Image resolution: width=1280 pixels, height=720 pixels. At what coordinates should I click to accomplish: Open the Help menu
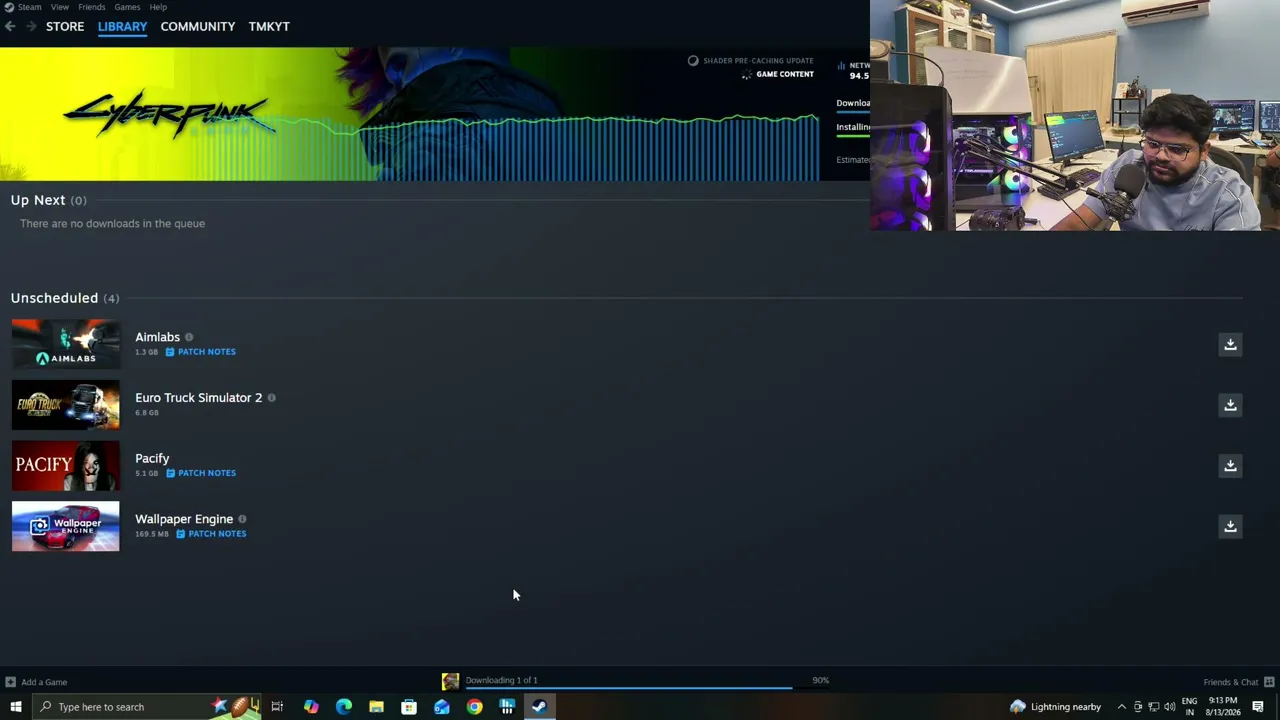[x=158, y=7]
